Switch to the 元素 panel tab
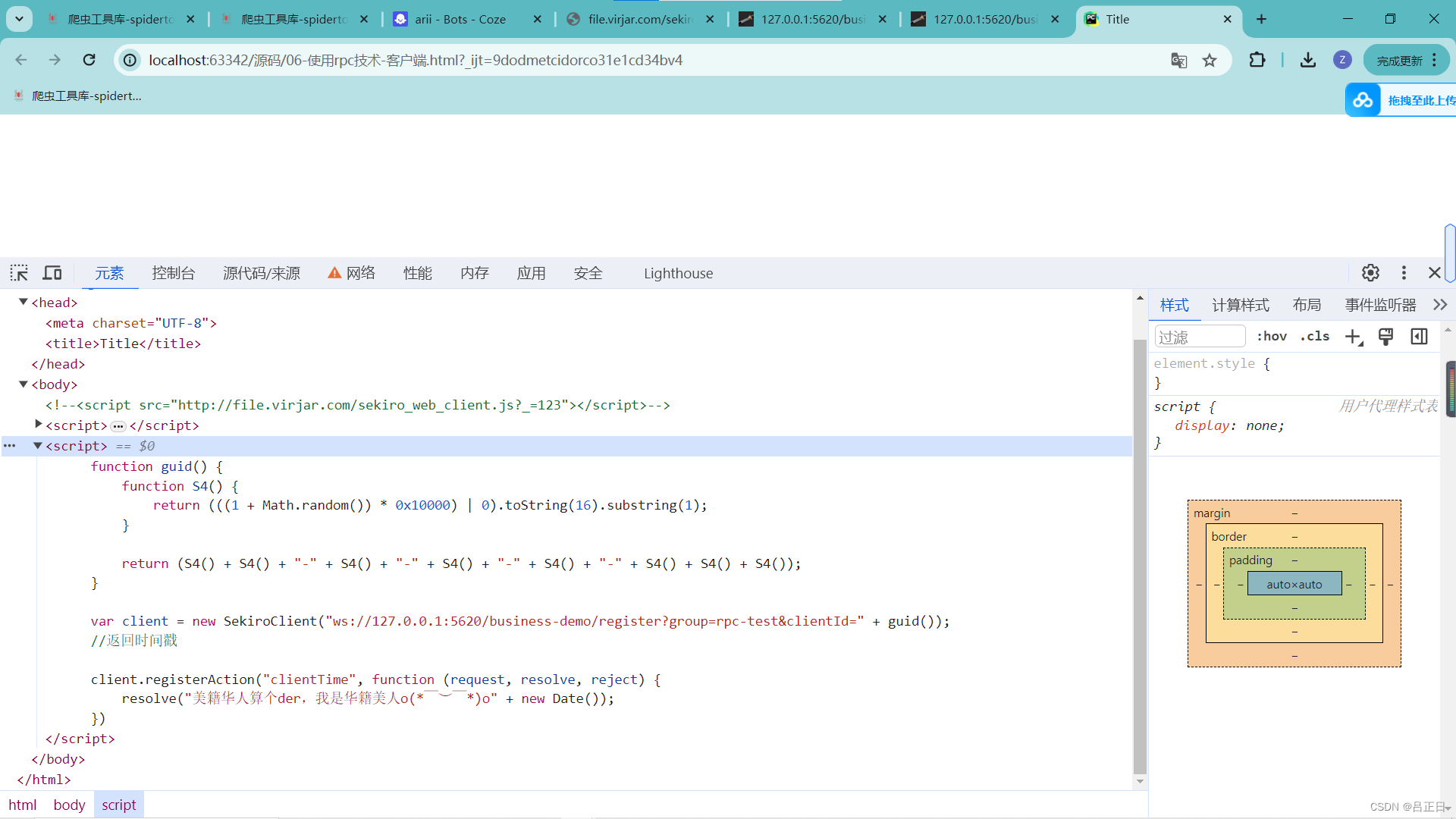The height and width of the screenshot is (819, 1456). (x=109, y=273)
